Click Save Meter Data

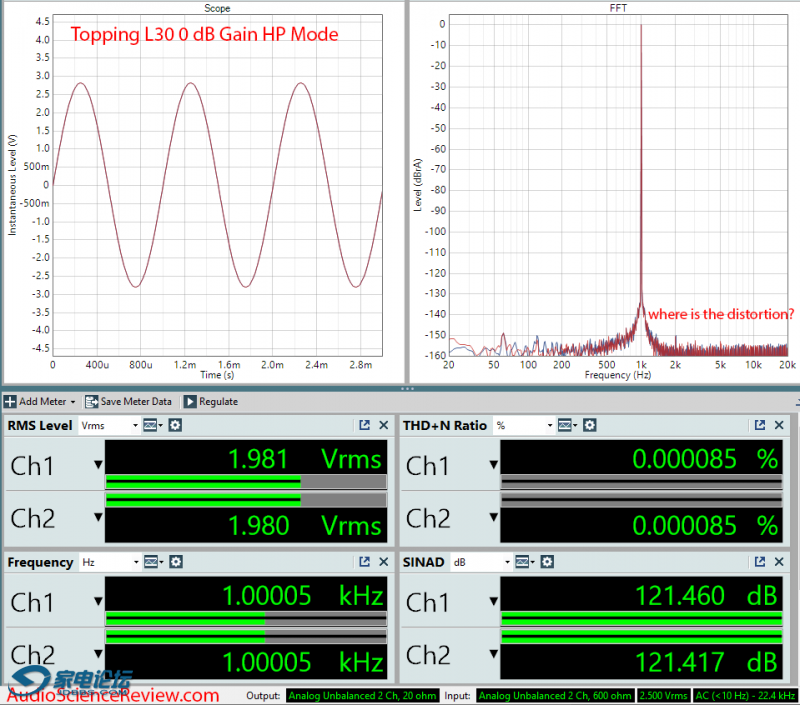pyautogui.click(x=129, y=401)
